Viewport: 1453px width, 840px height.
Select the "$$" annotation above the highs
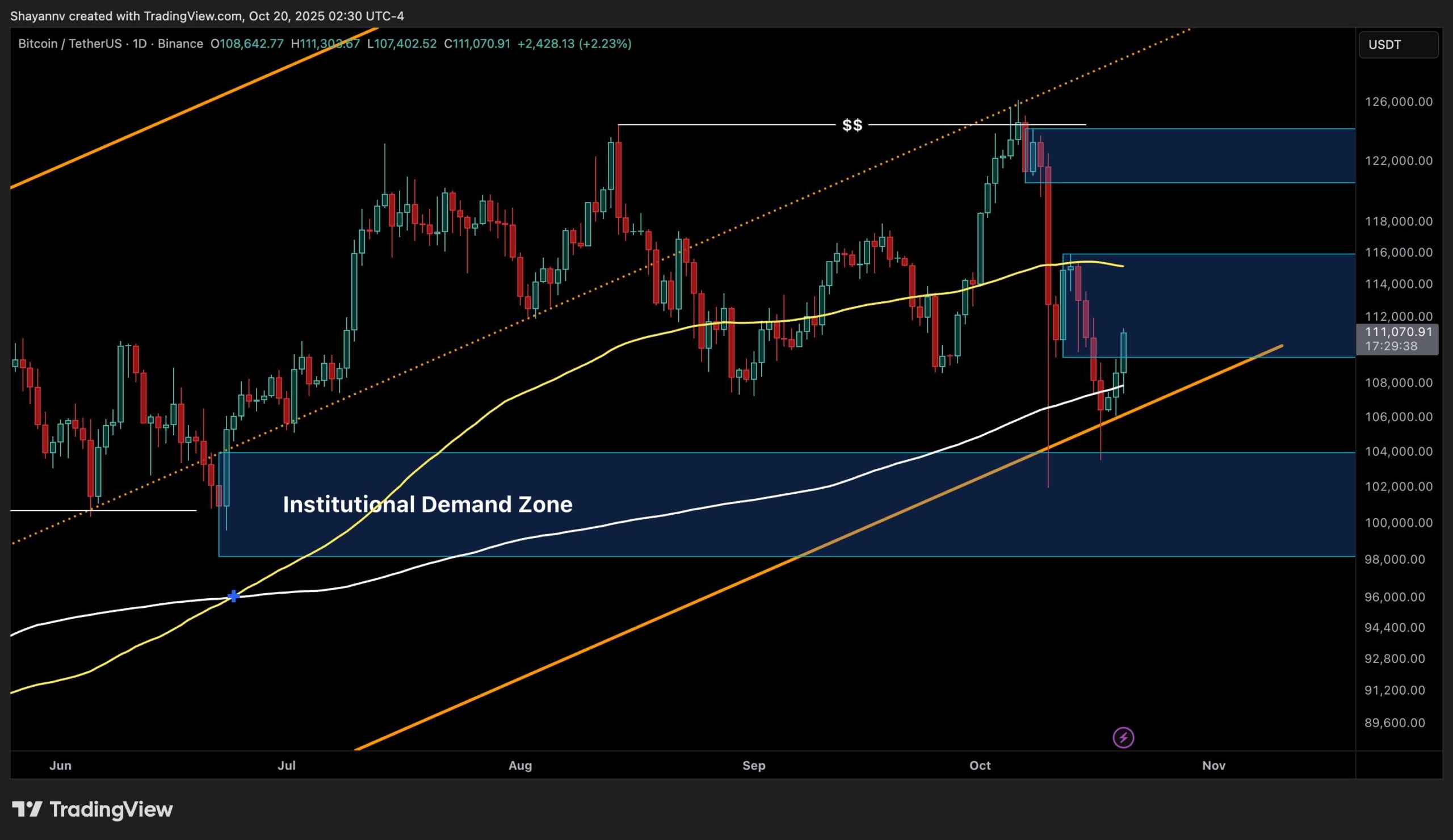point(853,125)
